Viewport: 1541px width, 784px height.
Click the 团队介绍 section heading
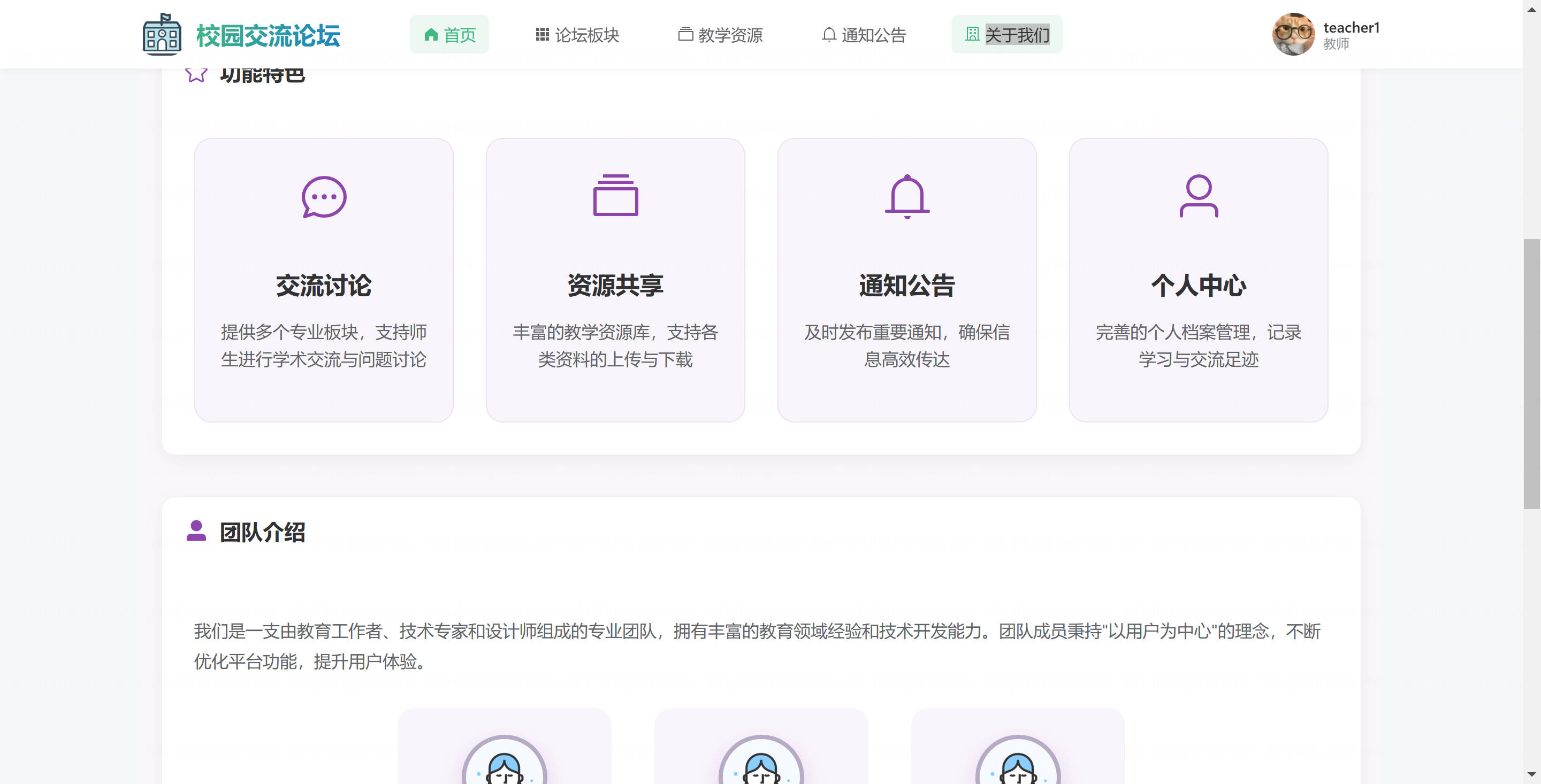point(263,532)
